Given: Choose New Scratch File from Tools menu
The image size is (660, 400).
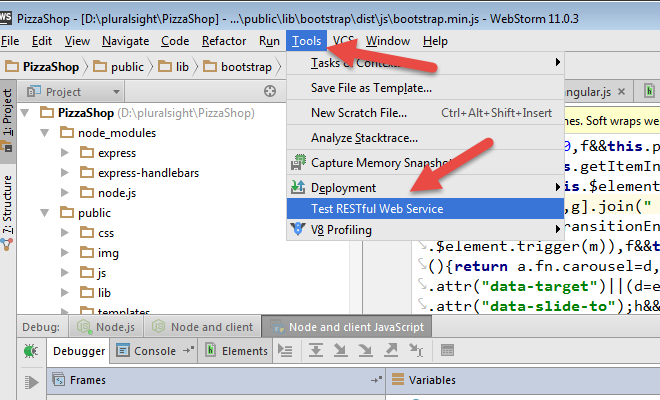Looking at the screenshot, I should click(x=425, y=113).
